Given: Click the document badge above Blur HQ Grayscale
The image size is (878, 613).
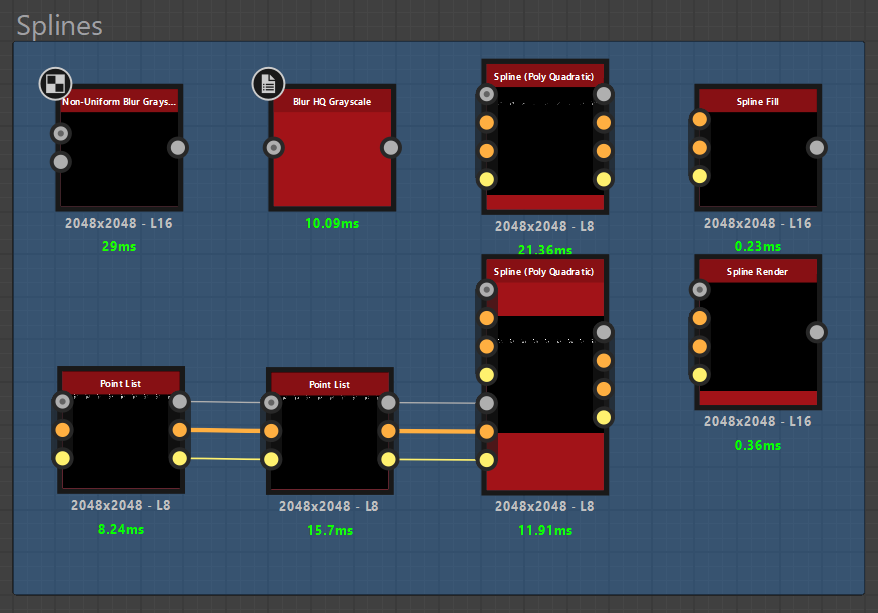Looking at the screenshot, I should 268,84.
